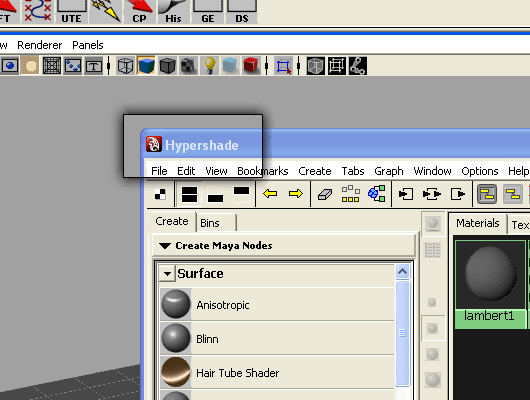
Task: Open the Hypershade Tabs menu
Action: (353, 171)
